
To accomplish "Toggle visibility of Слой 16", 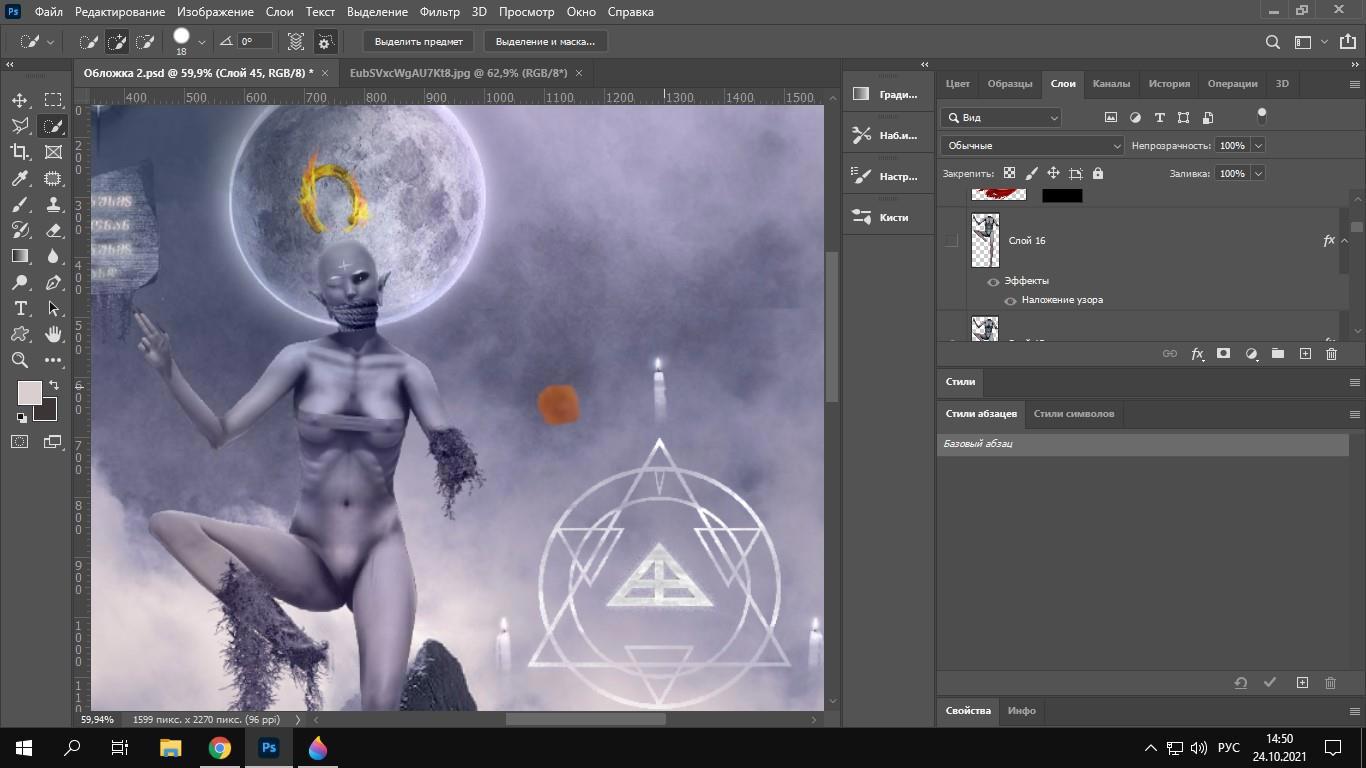I will pos(951,241).
